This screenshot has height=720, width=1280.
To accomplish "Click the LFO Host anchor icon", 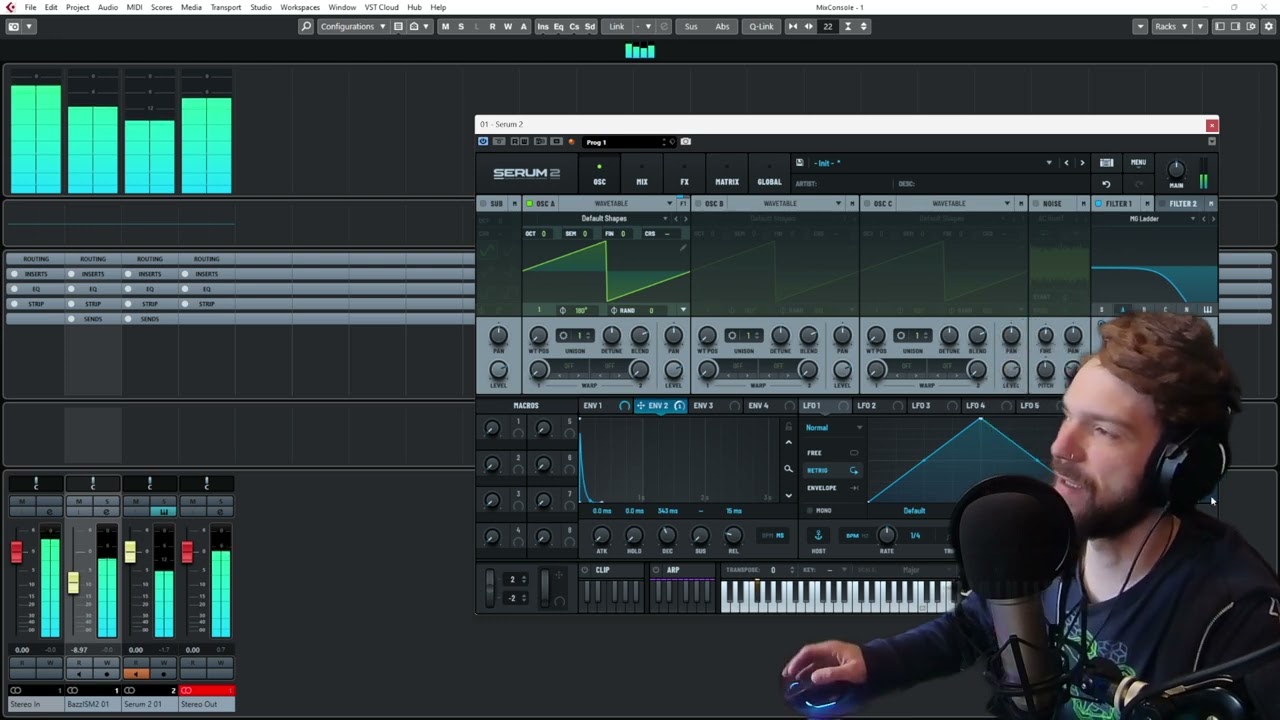I will (818, 535).
